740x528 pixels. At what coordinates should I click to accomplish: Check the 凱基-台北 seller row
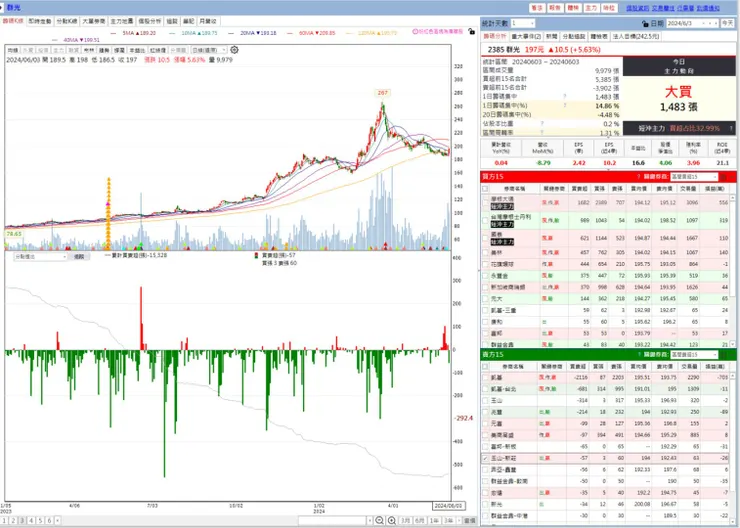[485, 389]
